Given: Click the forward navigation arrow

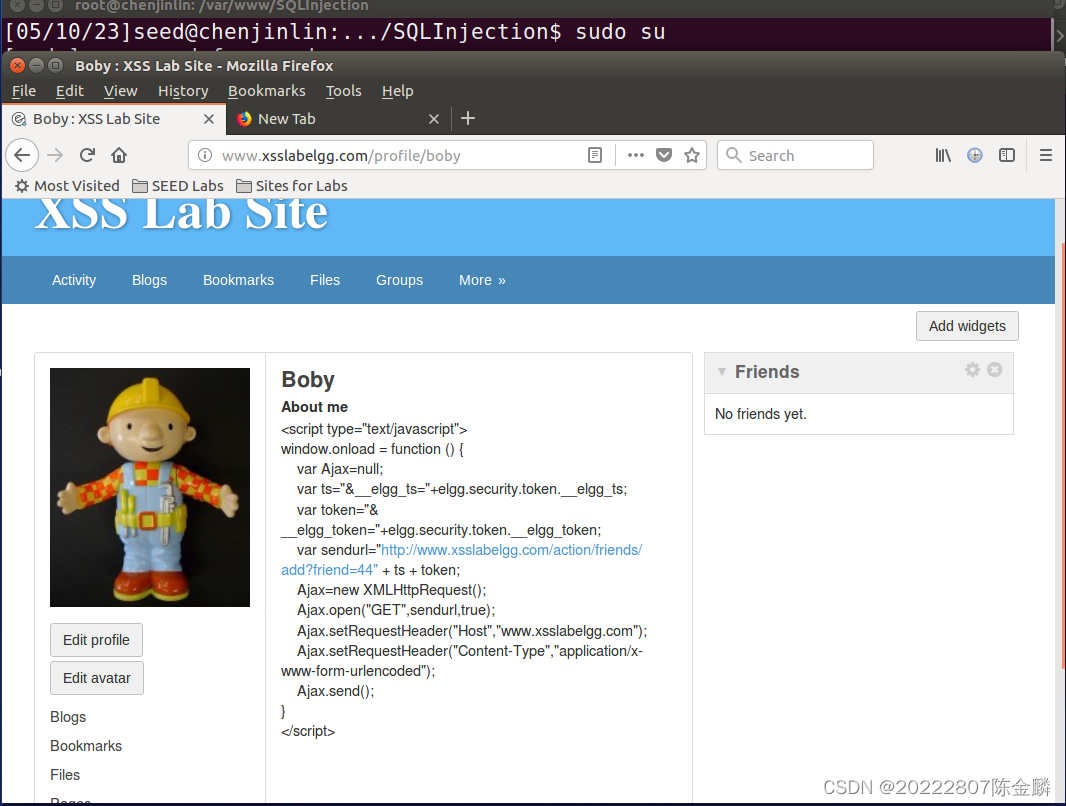Looking at the screenshot, I should pyautogui.click(x=56, y=156).
